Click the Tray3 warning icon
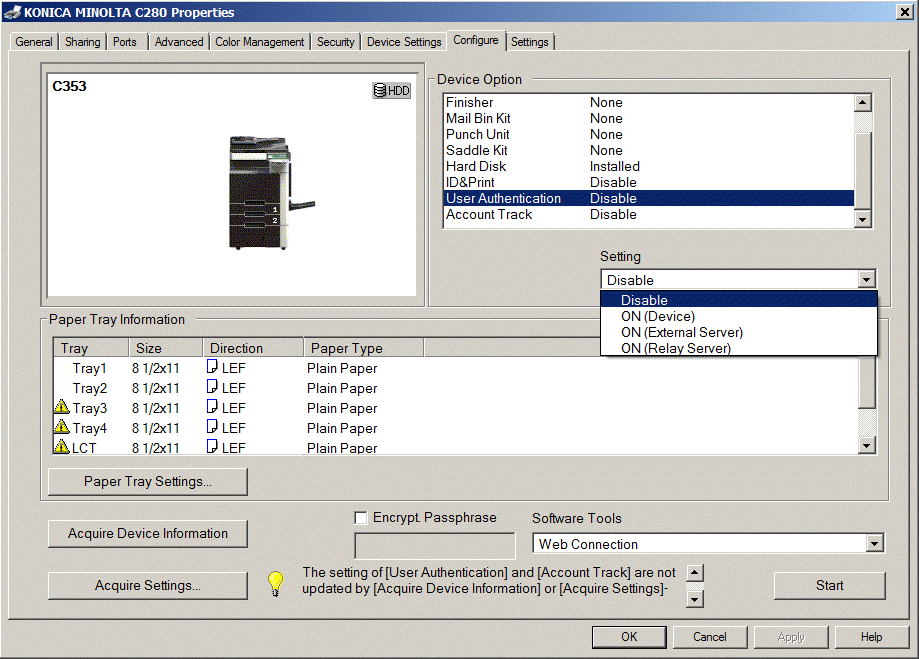The height and width of the screenshot is (659, 919). click(x=61, y=408)
